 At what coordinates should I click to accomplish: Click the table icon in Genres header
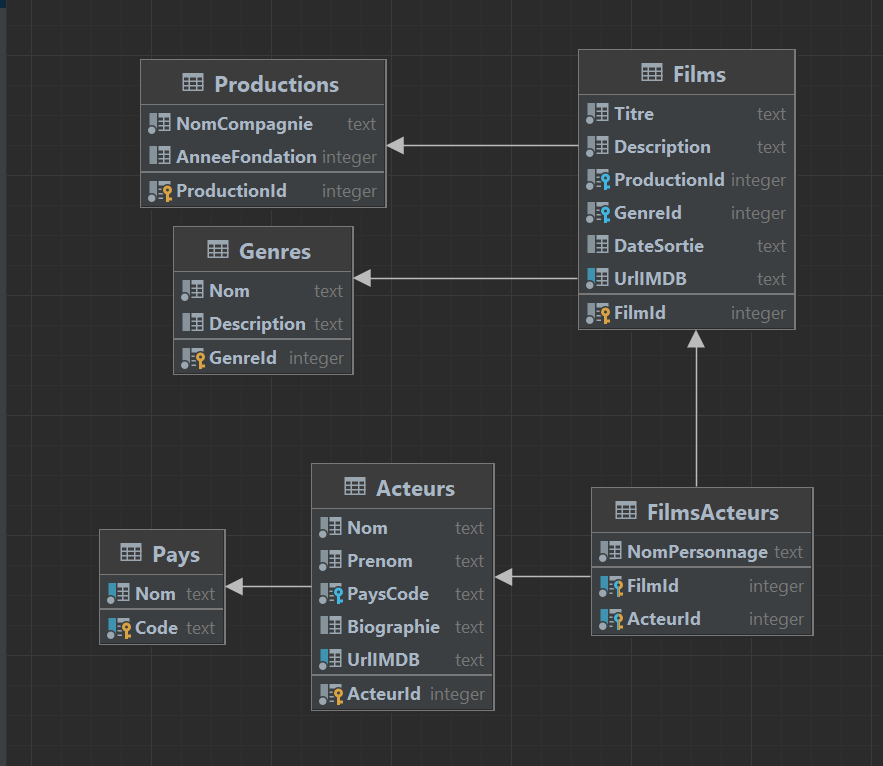click(x=218, y=250)
